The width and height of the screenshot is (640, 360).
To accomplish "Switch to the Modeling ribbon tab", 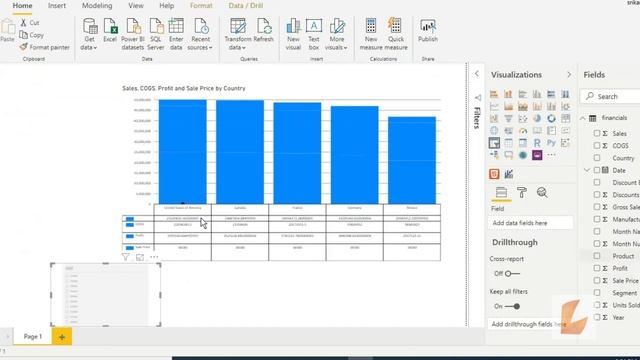I will coord(97,6).
